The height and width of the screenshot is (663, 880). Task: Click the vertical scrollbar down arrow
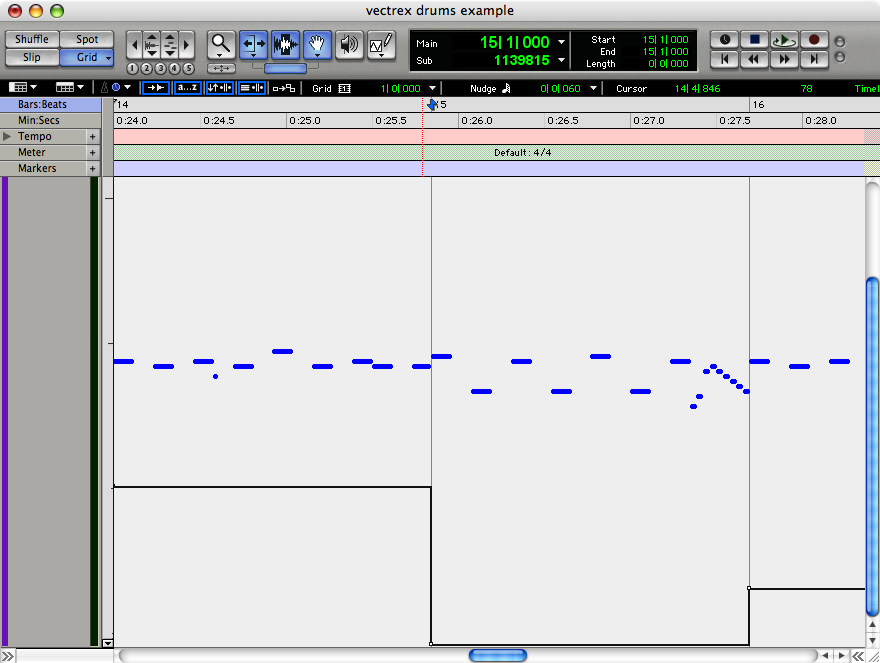[872, 639]
